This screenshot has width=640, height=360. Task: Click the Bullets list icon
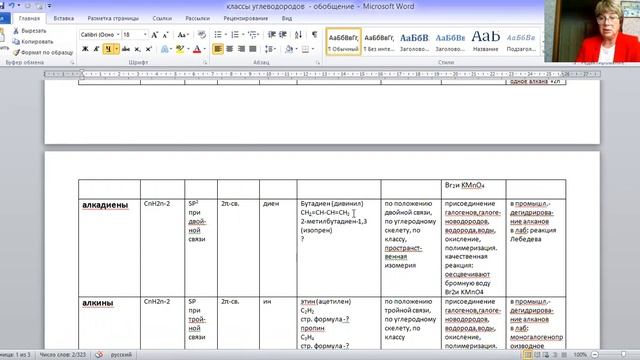[x=218, y=35]
